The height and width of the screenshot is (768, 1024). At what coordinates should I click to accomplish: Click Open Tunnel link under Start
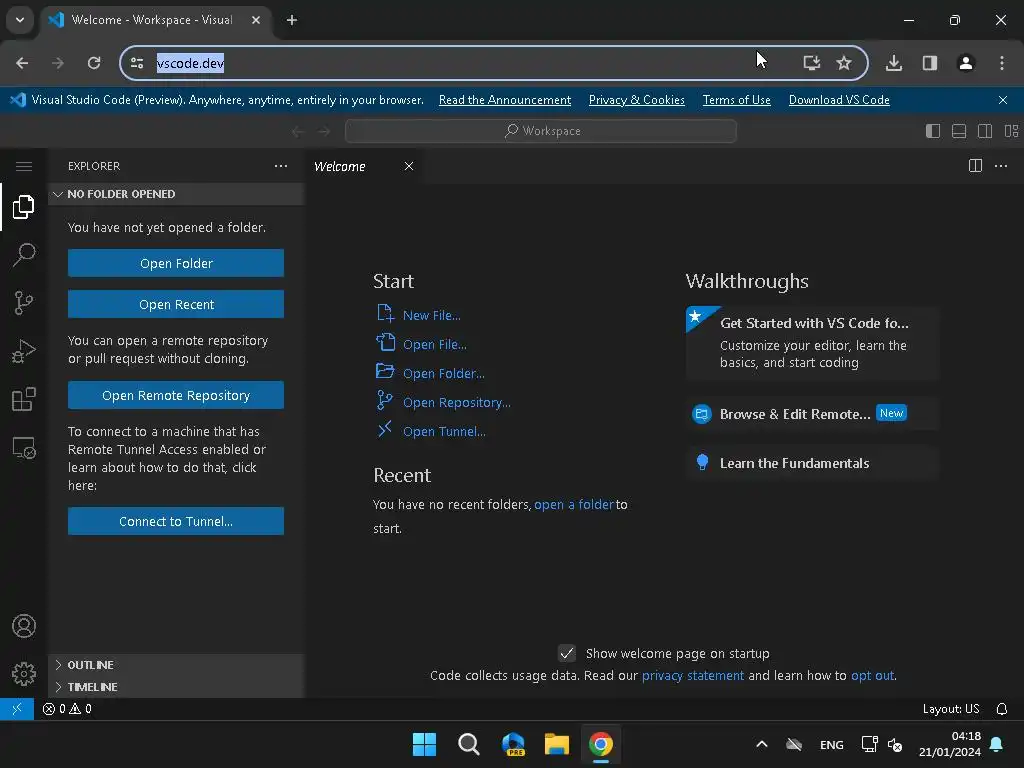click(444, 431)
